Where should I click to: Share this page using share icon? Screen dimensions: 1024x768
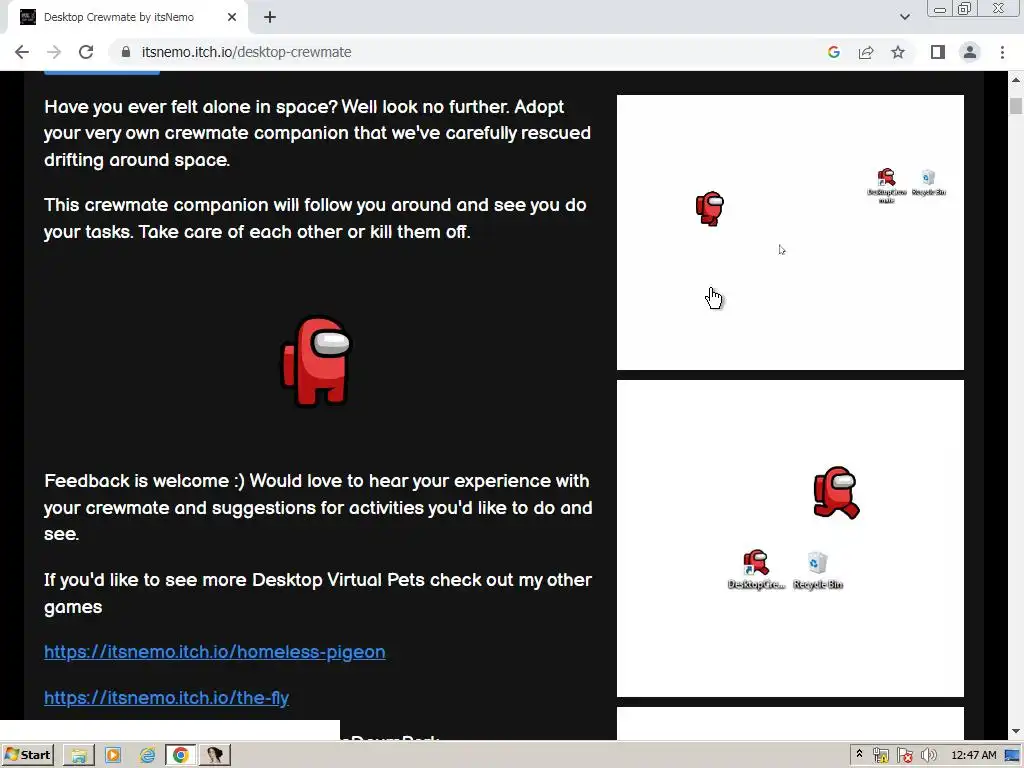[866, 52]
